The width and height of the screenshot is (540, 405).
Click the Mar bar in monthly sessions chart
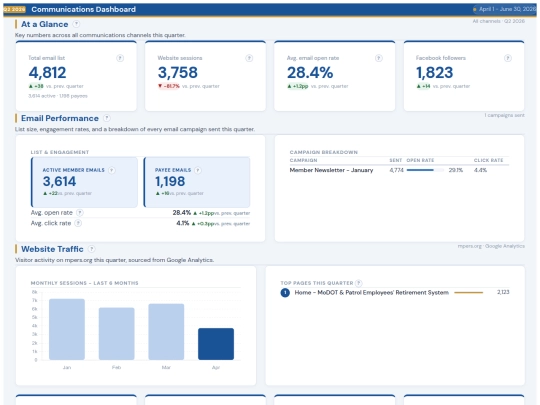tap(166, 332)
